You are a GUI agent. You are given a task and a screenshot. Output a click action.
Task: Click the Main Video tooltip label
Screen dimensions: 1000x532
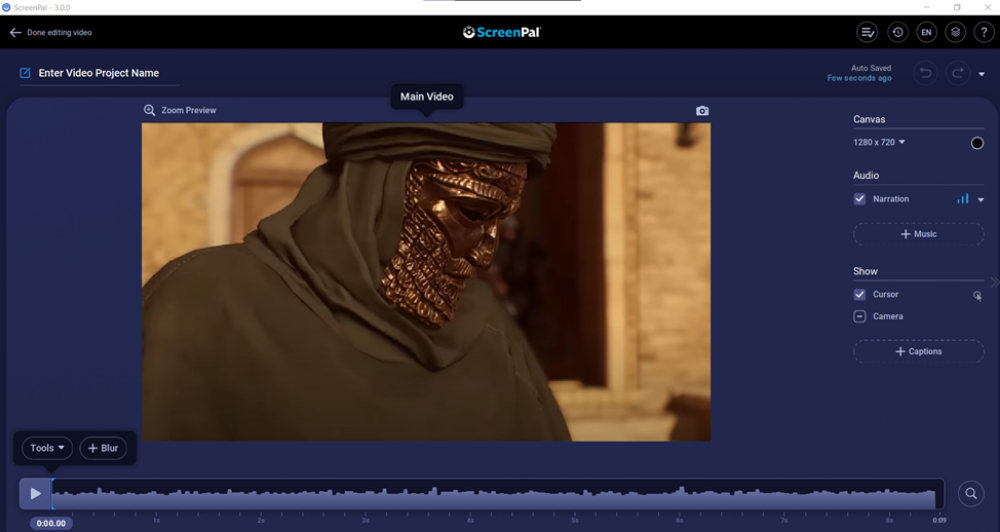(x=427, y=97)
